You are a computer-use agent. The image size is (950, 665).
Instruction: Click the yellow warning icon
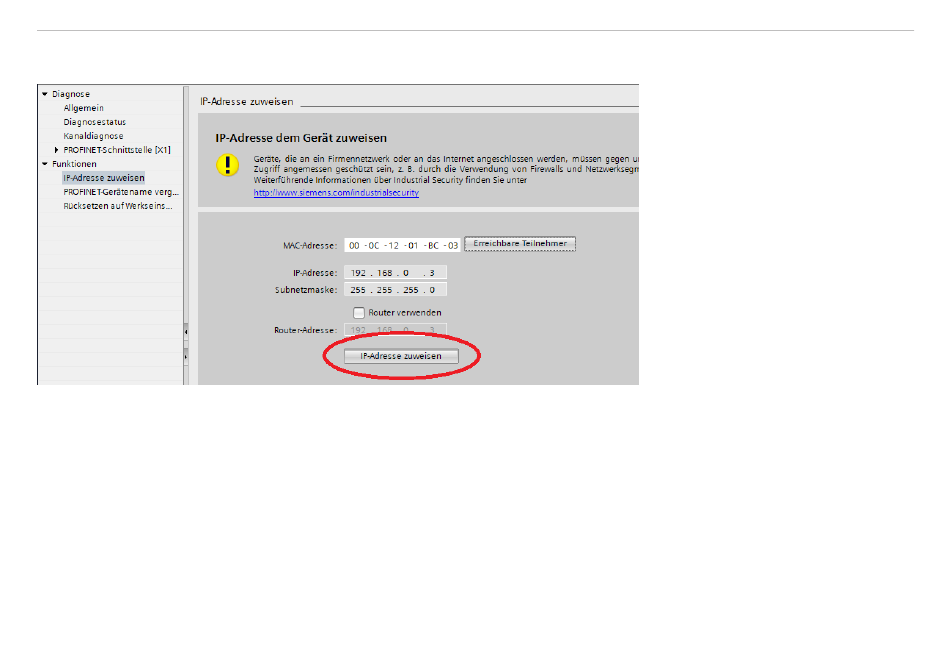(x=228, y=165)
